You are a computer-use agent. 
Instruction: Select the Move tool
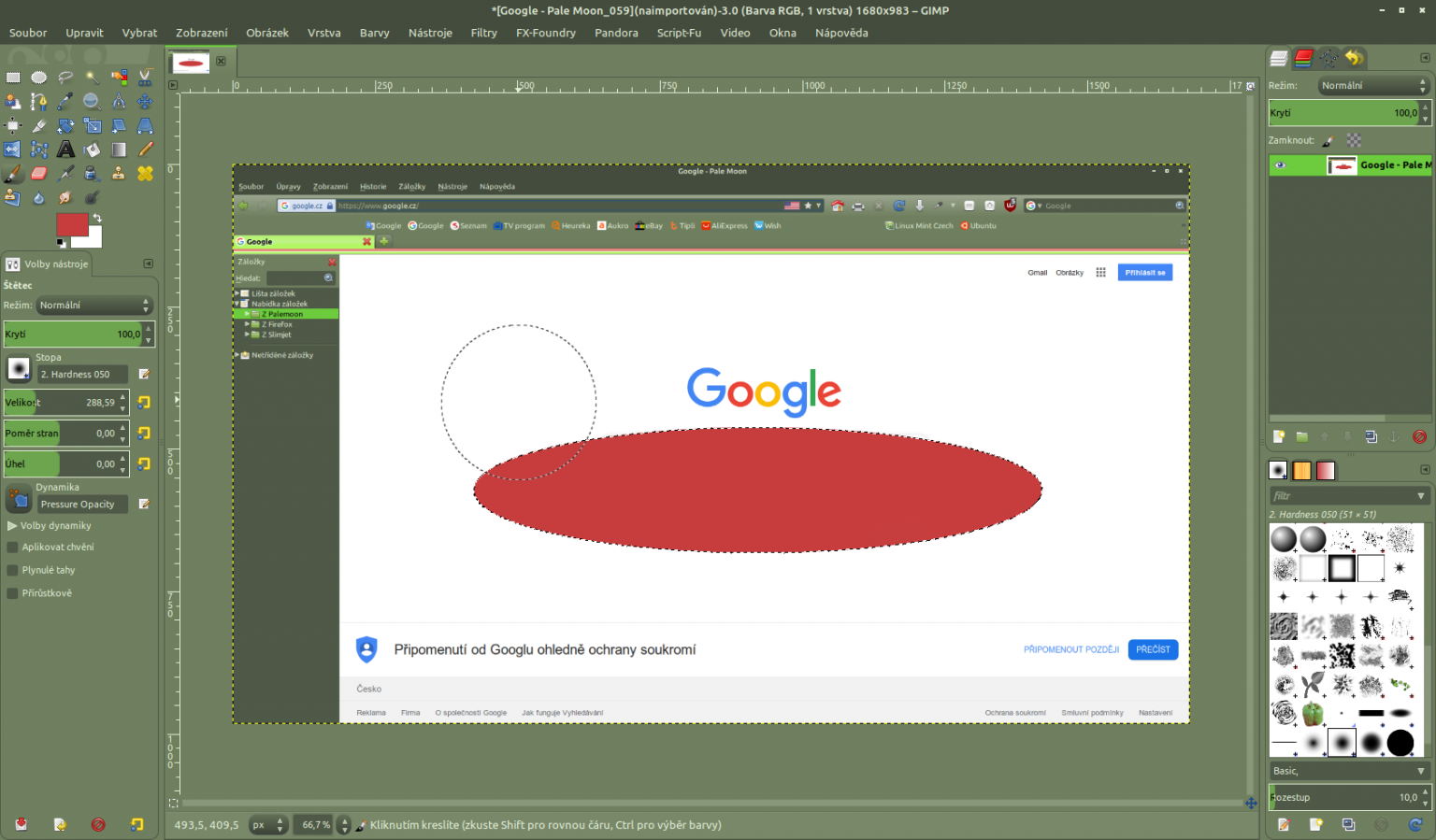point(145,101)
